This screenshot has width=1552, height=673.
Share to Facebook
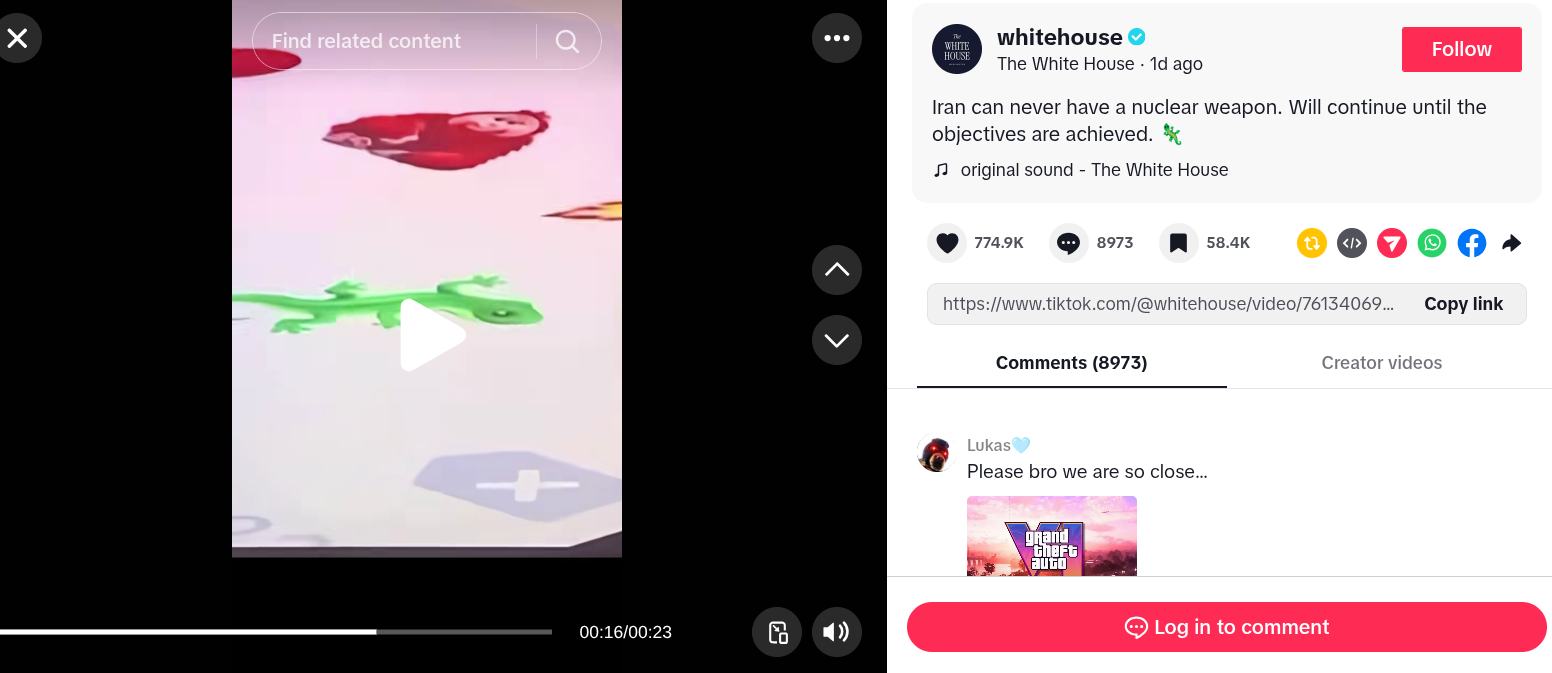1472,243
